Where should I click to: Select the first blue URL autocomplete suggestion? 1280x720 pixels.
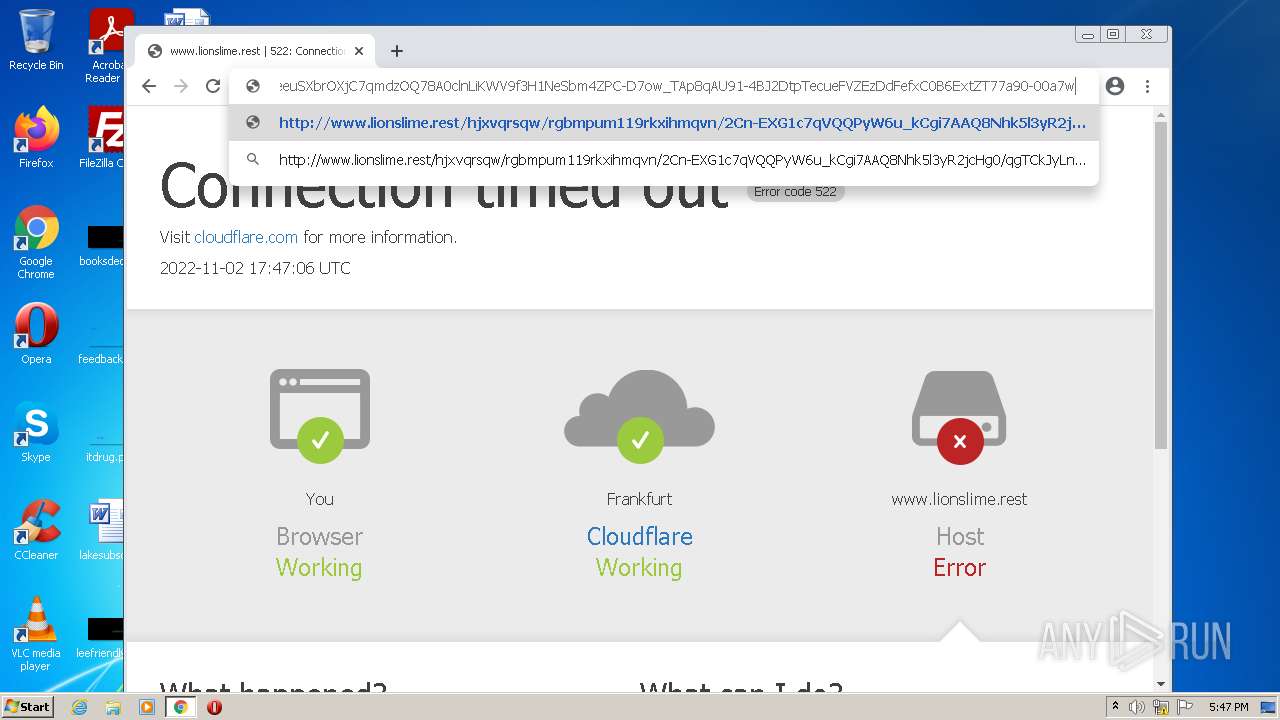(663, 123)
